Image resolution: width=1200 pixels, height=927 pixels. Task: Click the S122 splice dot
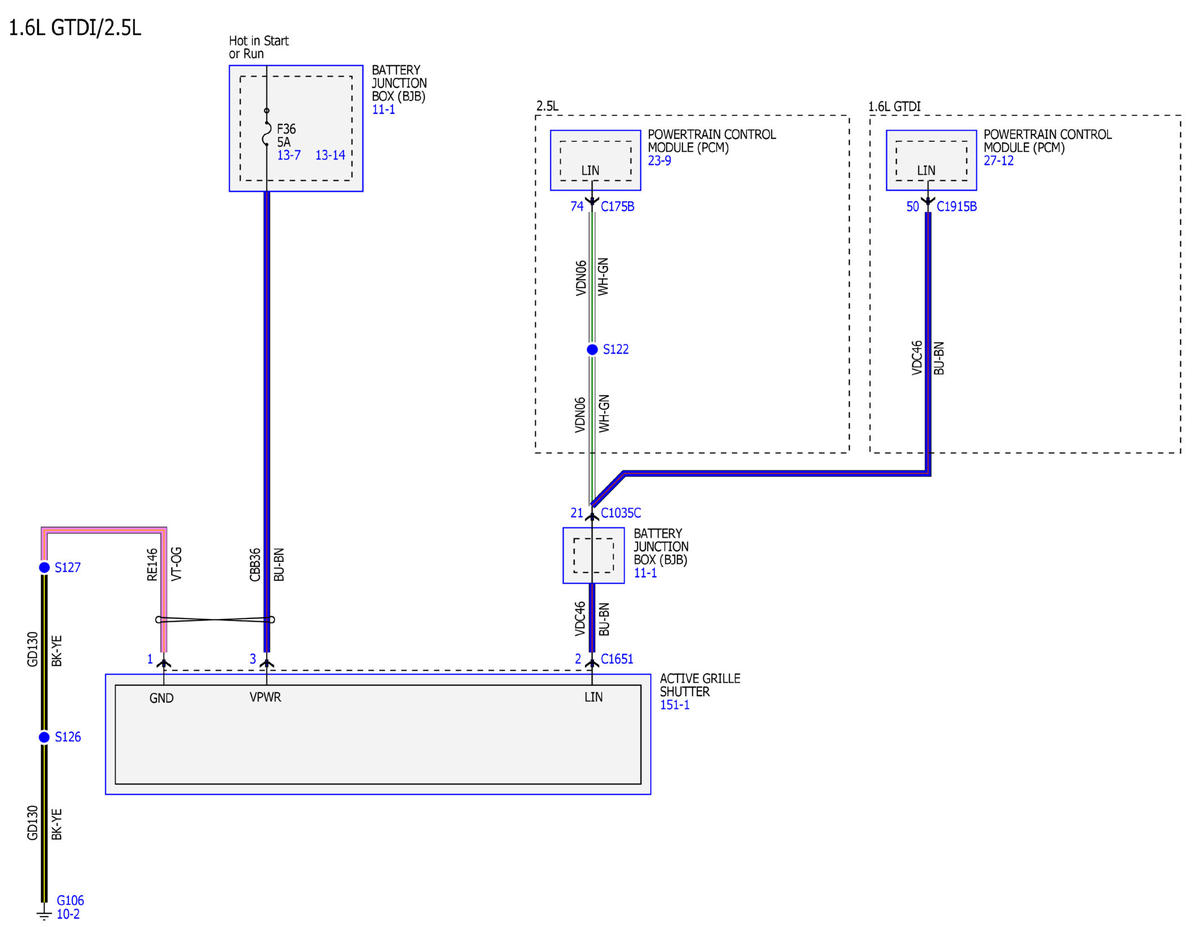click(x=592, y=349)
